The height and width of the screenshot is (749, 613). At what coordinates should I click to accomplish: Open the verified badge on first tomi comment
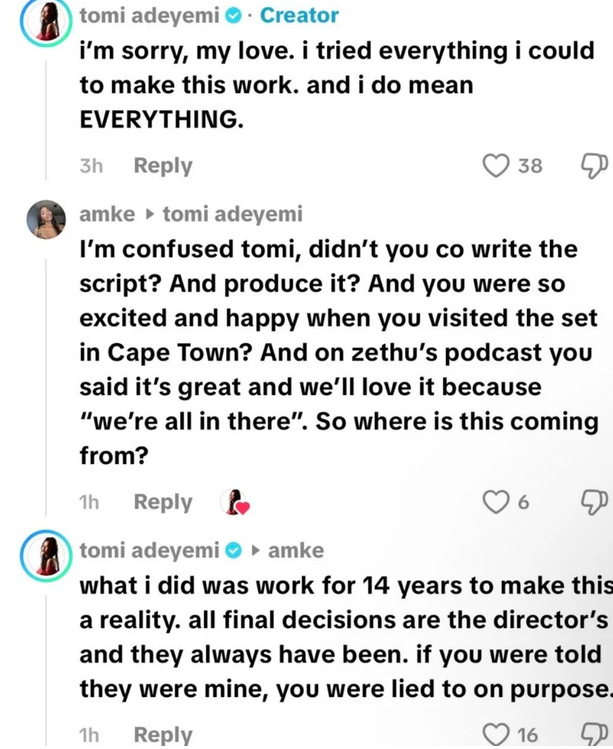point(233,16)
